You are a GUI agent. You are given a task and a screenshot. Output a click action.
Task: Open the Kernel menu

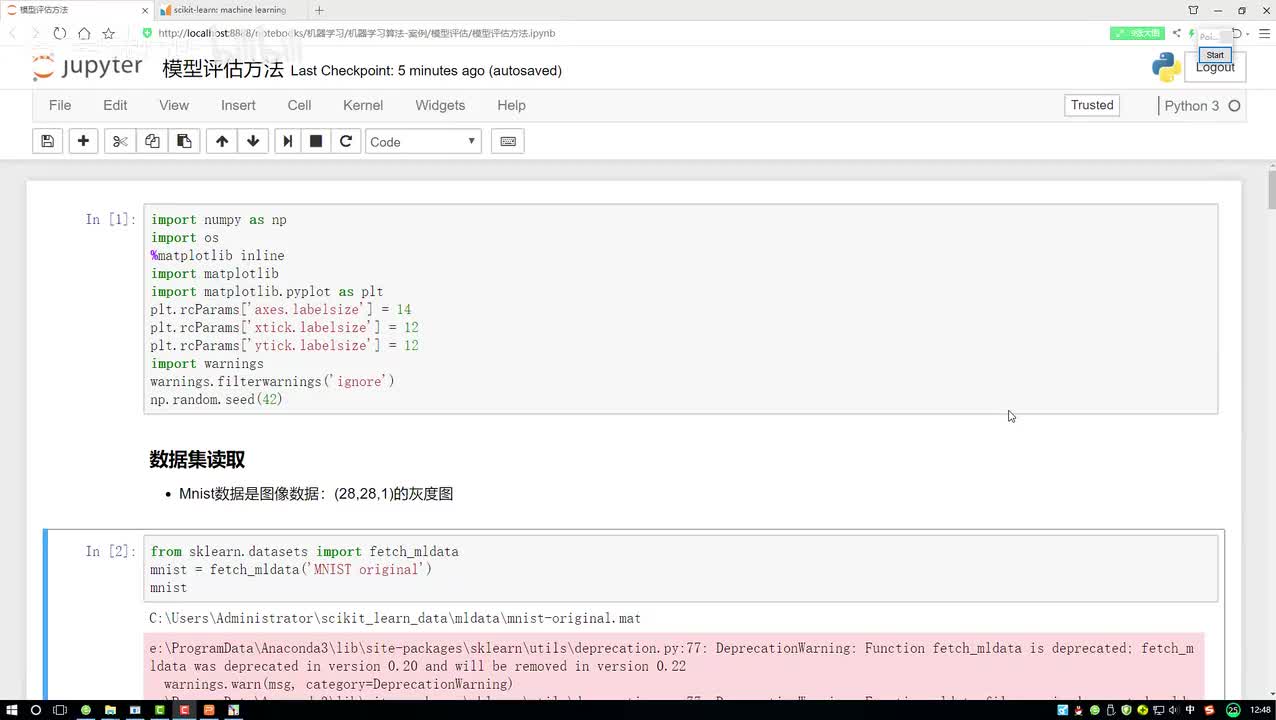coord(363,105)
